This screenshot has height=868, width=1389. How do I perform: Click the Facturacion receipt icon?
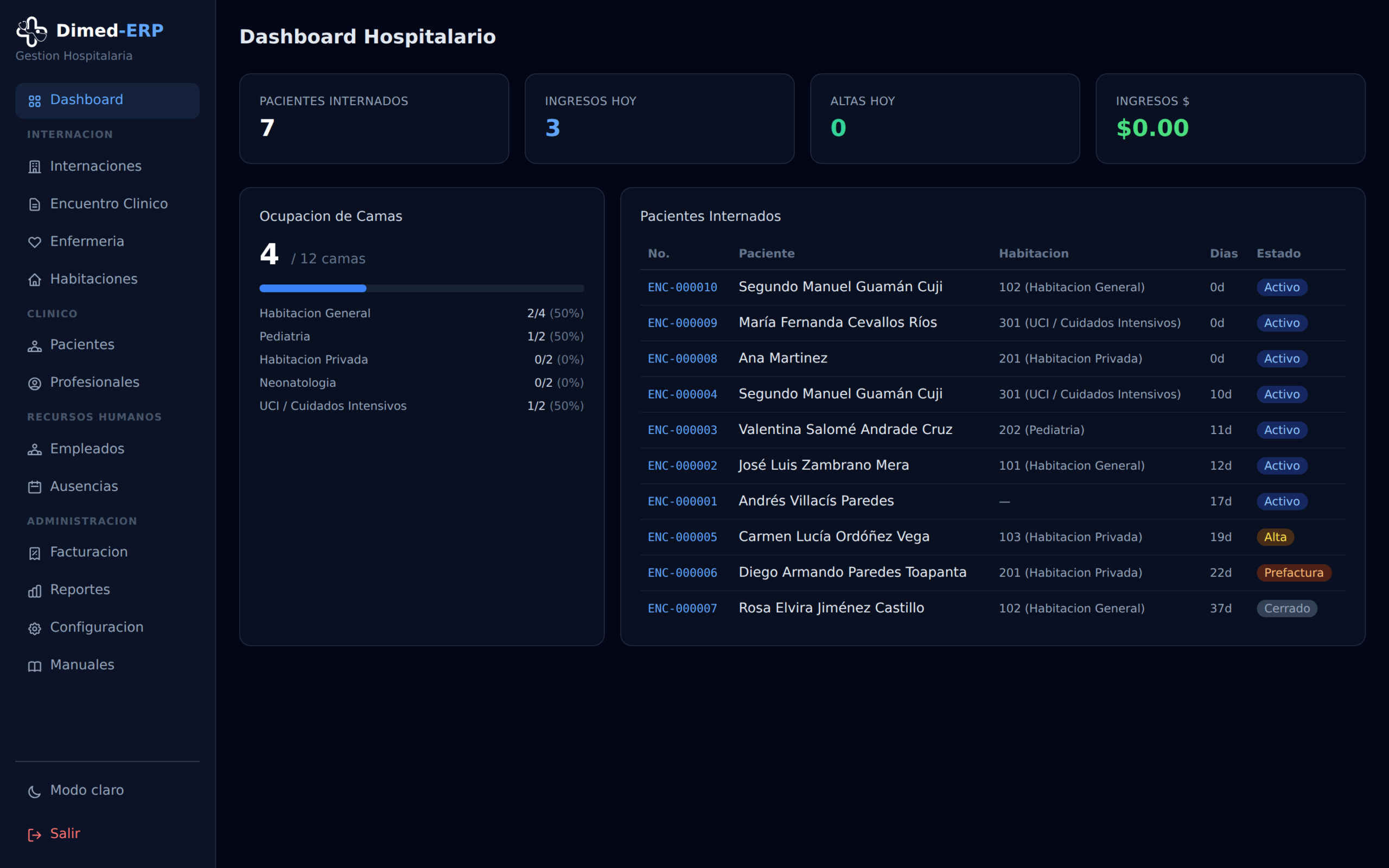pos(34,553)
